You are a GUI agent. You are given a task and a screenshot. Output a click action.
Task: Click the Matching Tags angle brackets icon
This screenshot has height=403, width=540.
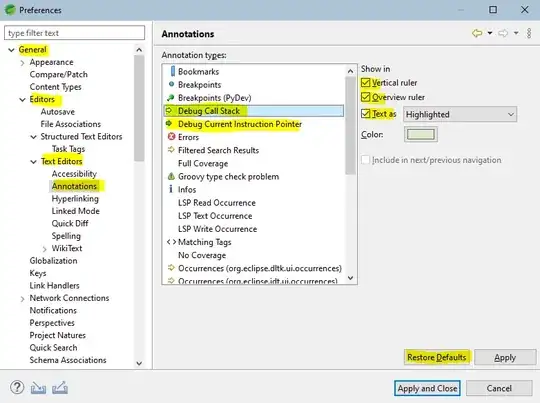(171, 242)
